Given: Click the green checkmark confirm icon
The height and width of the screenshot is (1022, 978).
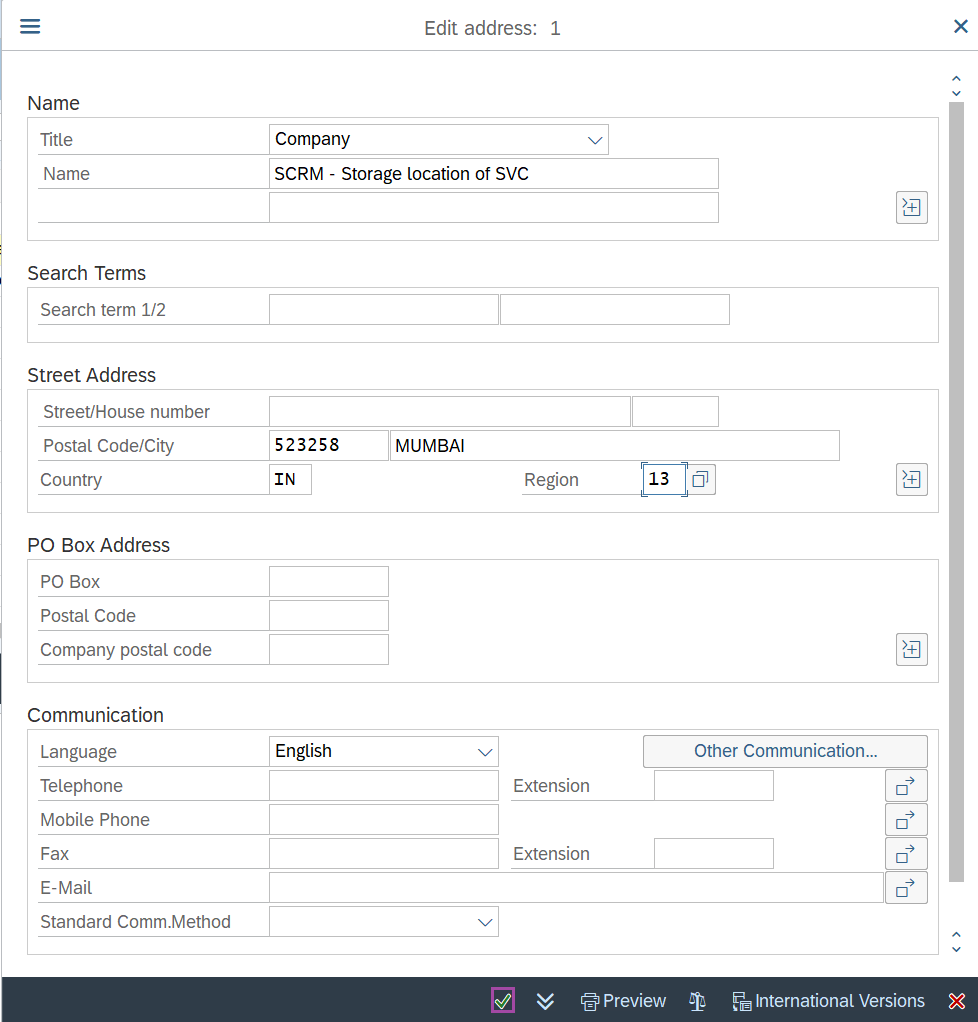Looking at the screenshot, I should [x=503, y=1001].
